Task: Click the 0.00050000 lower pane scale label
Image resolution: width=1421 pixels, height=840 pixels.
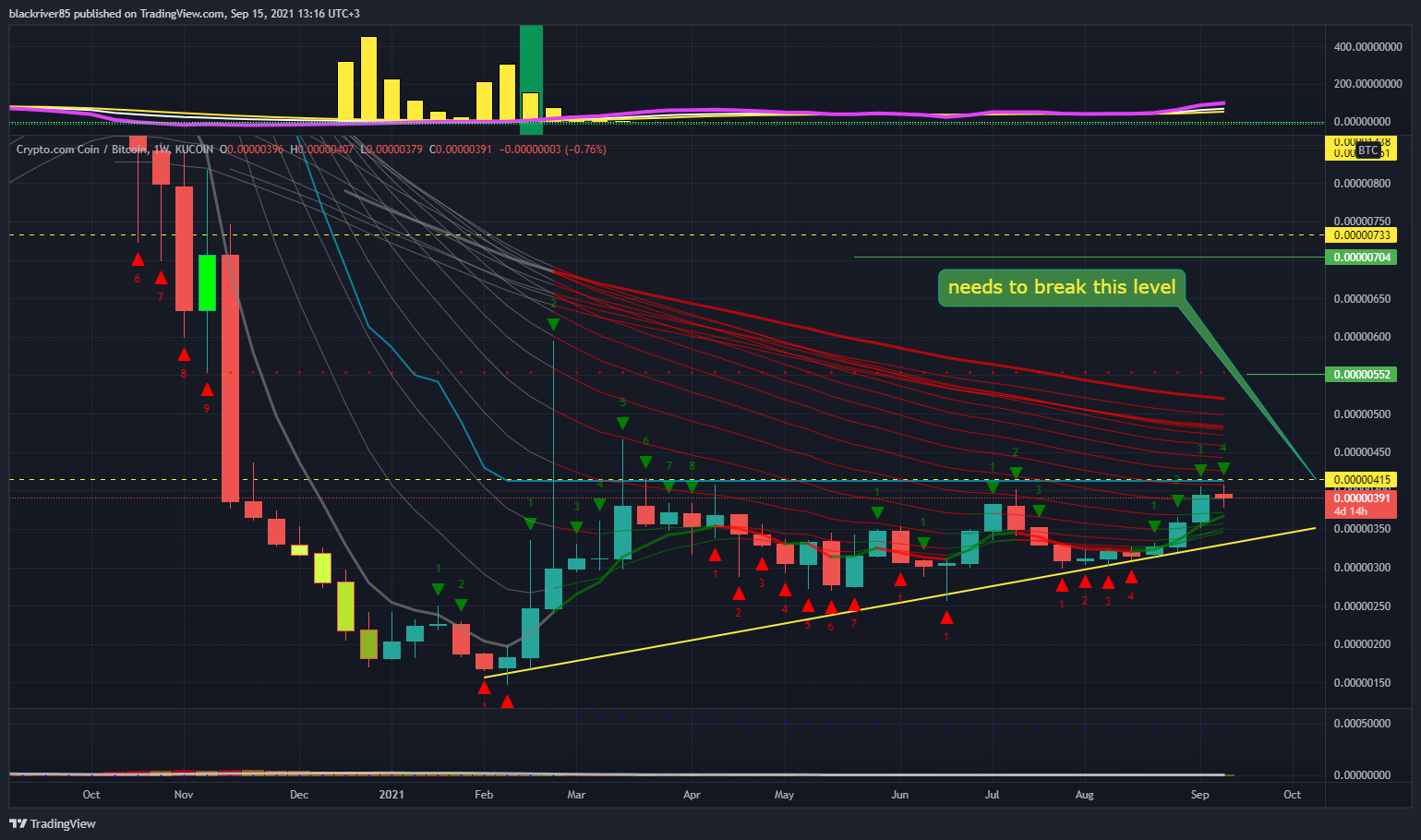Action: [1362, 724]
